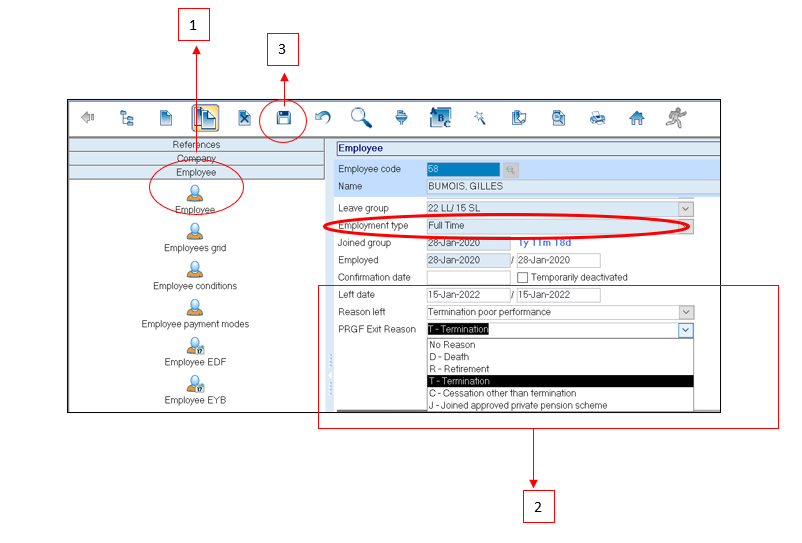
Task: Open the References panel header
Action: click(x=196, y=145)
